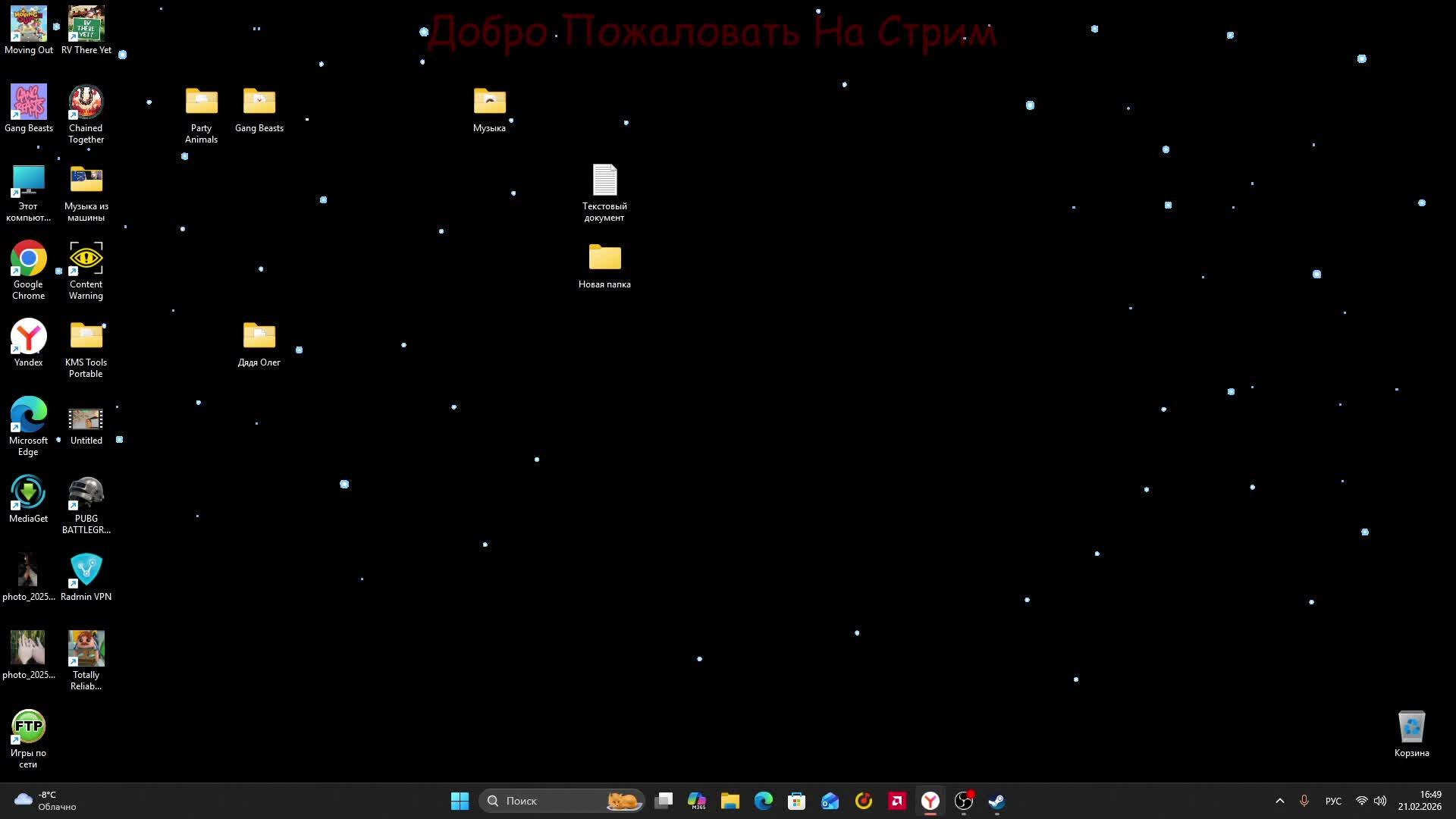Open PUBG BATTLEGROUNDS shortcut

point(86,494)
